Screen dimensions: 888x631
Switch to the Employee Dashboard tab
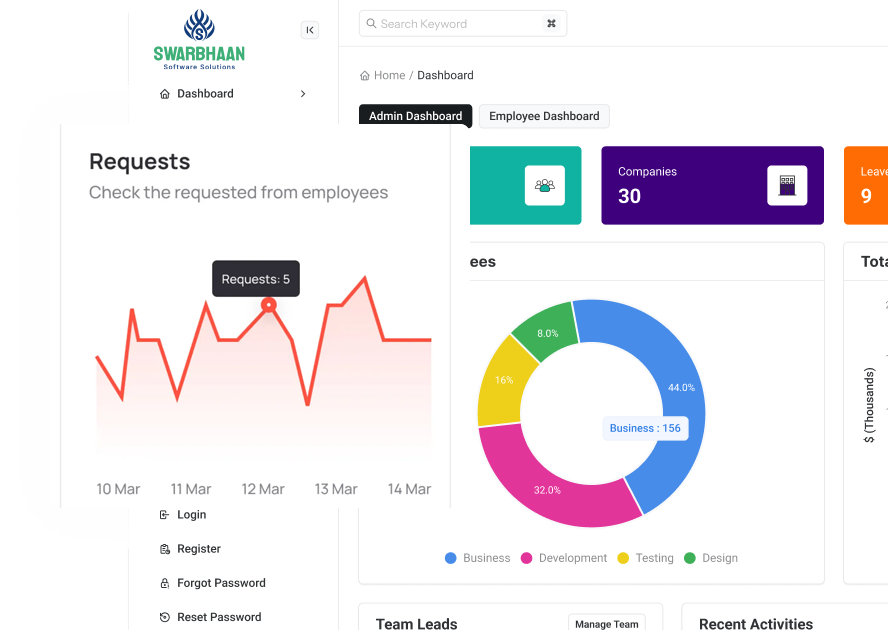click(x=544, y=116)
